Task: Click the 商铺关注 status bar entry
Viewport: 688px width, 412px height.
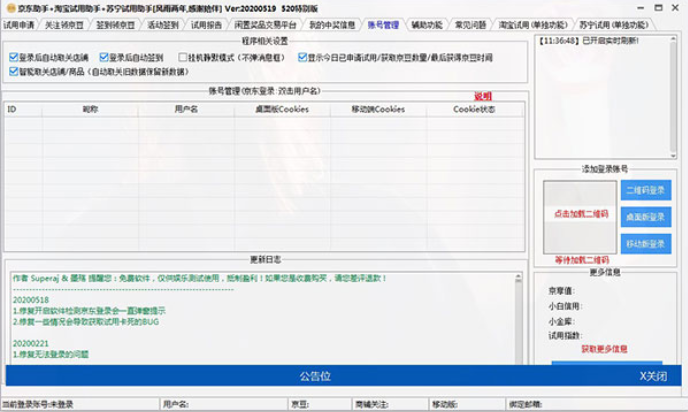Action: pyautogui.click(x=372, y=405)
